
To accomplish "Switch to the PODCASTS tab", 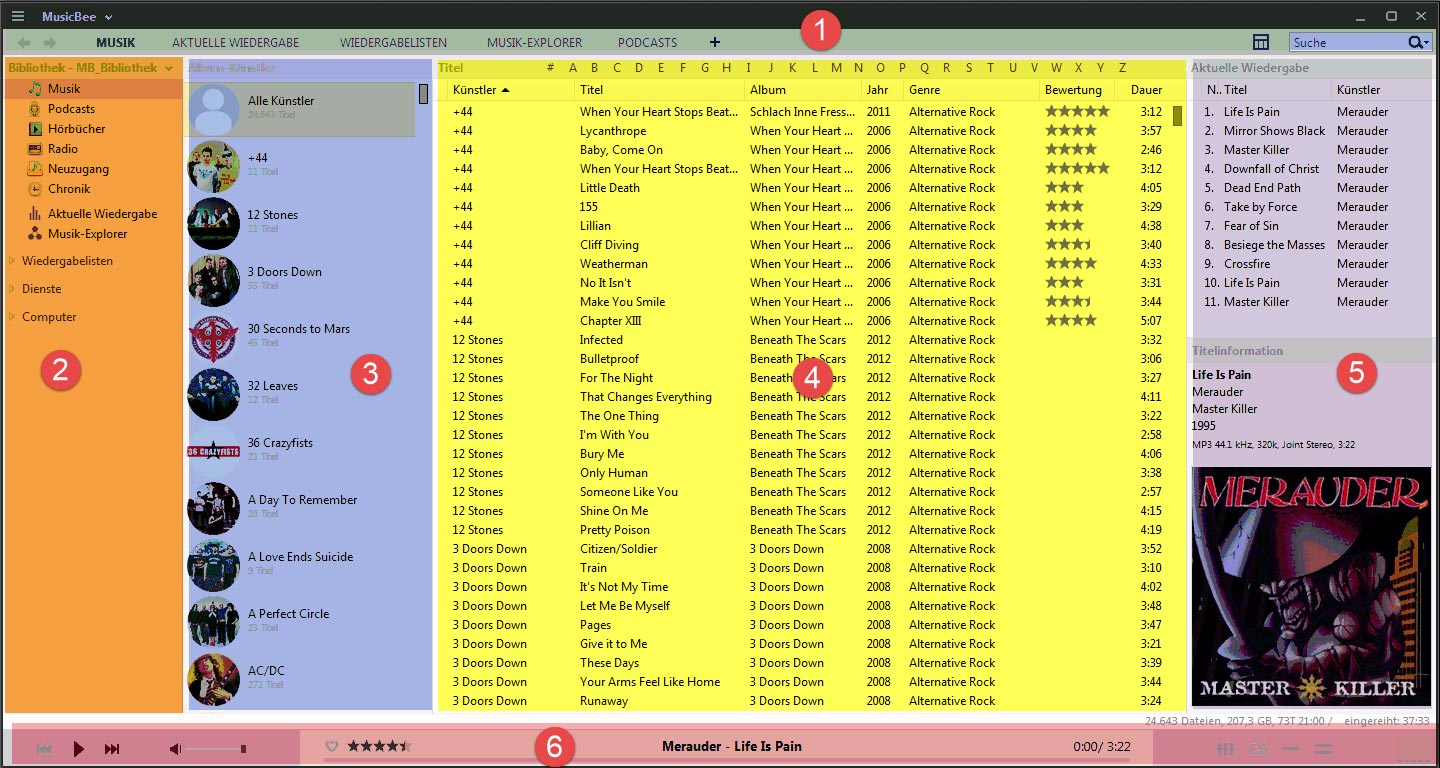I will [x=647, y=43].
